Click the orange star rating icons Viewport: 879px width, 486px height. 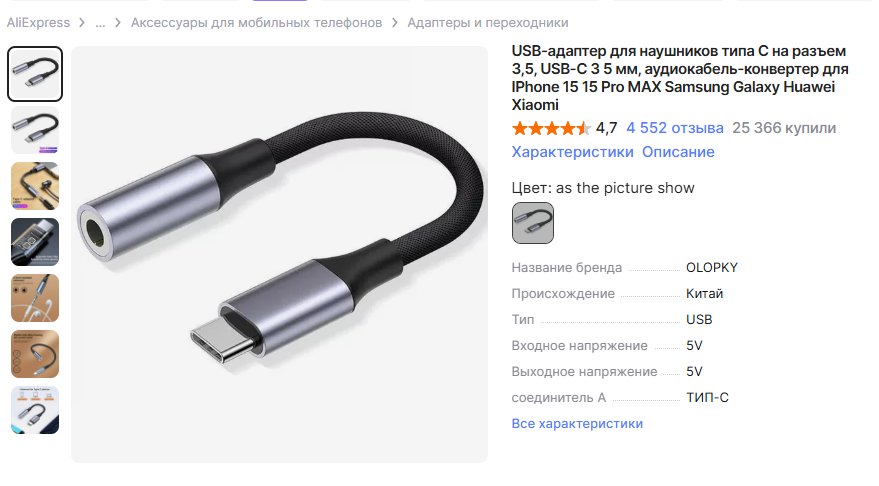click(x=551, y=128)
